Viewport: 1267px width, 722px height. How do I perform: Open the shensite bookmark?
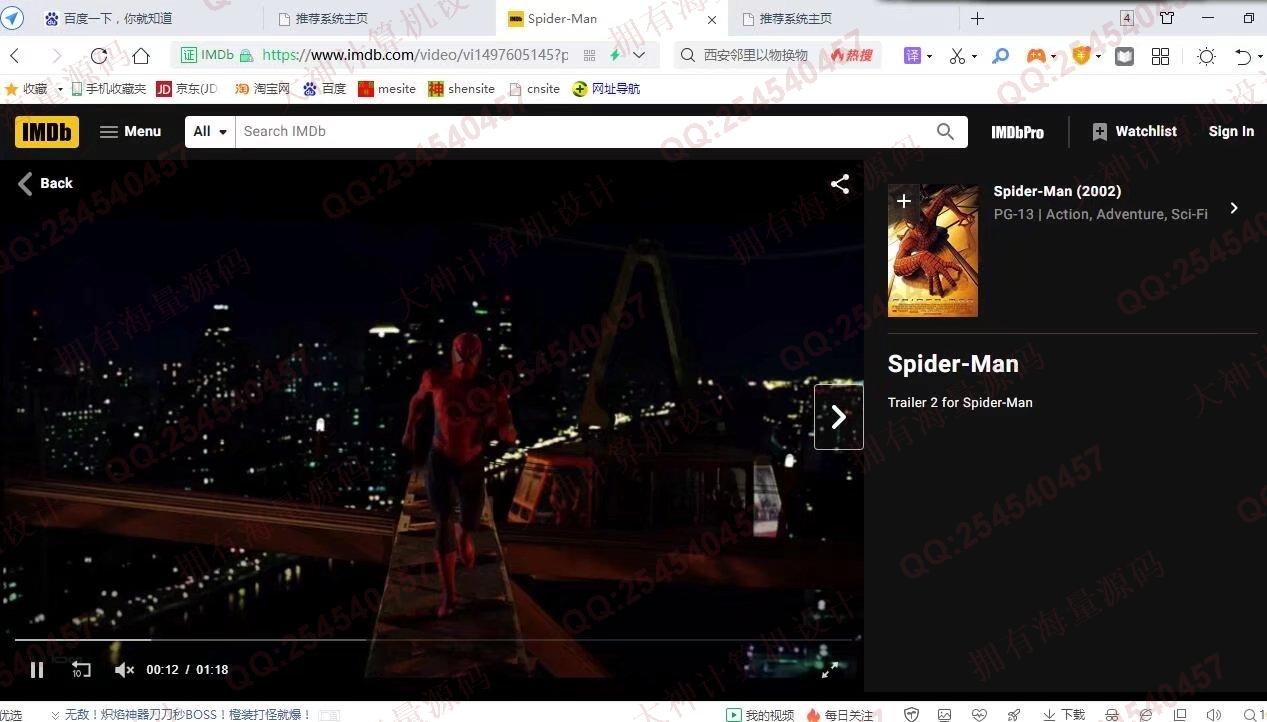461,89
